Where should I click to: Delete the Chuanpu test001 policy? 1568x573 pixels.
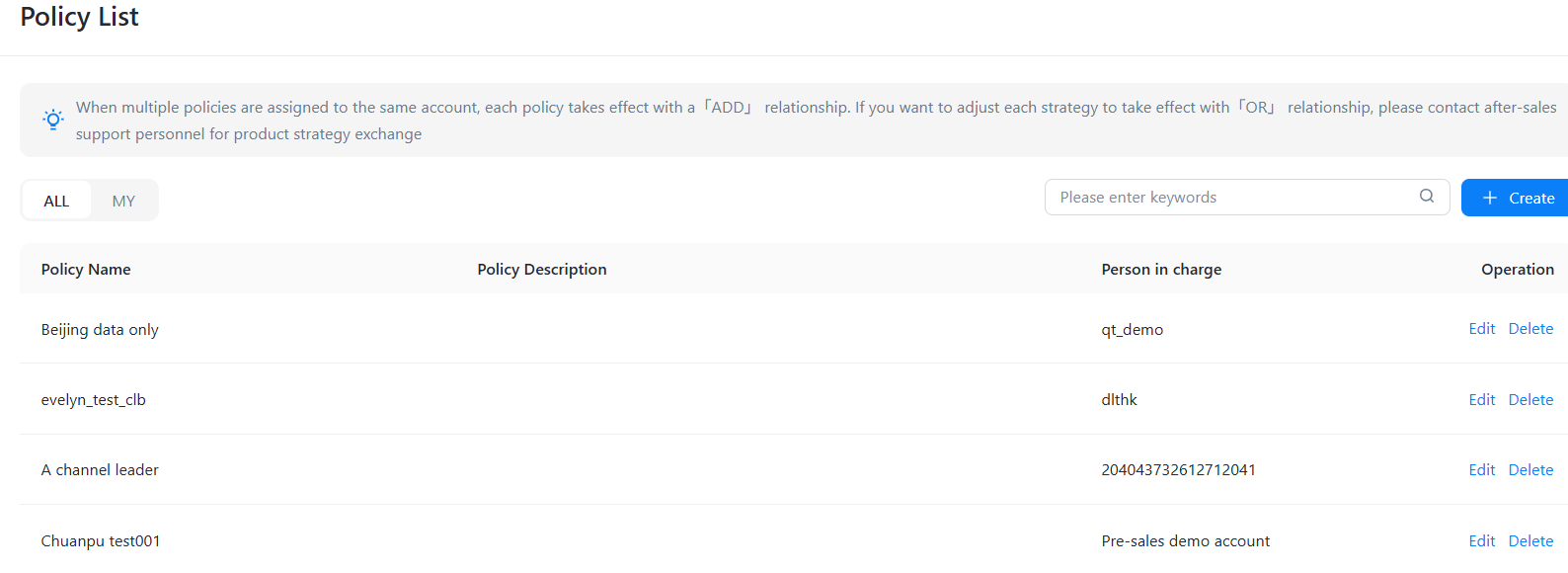1530,541
